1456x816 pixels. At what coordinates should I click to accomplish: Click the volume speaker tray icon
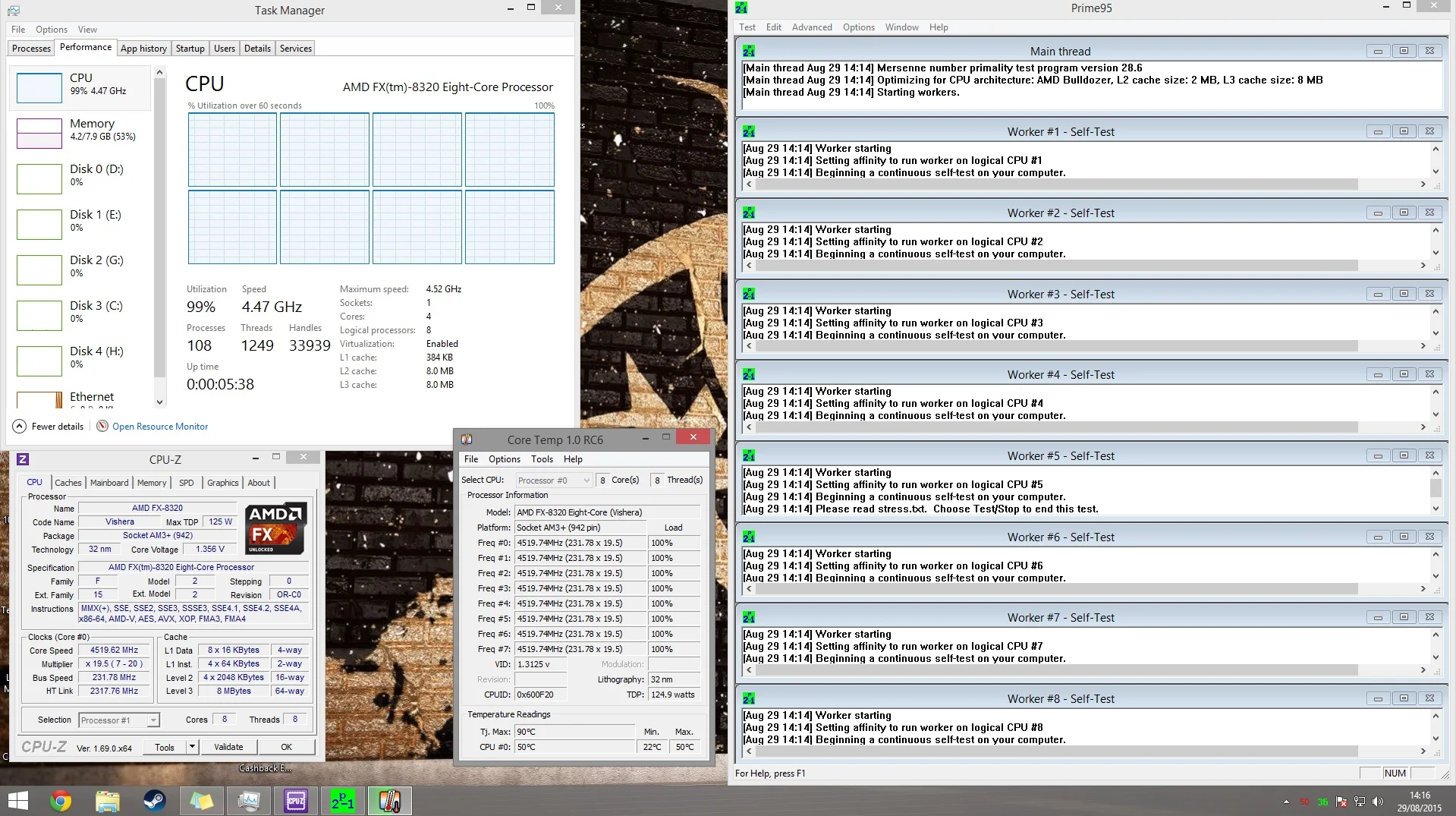point(1378,802)
